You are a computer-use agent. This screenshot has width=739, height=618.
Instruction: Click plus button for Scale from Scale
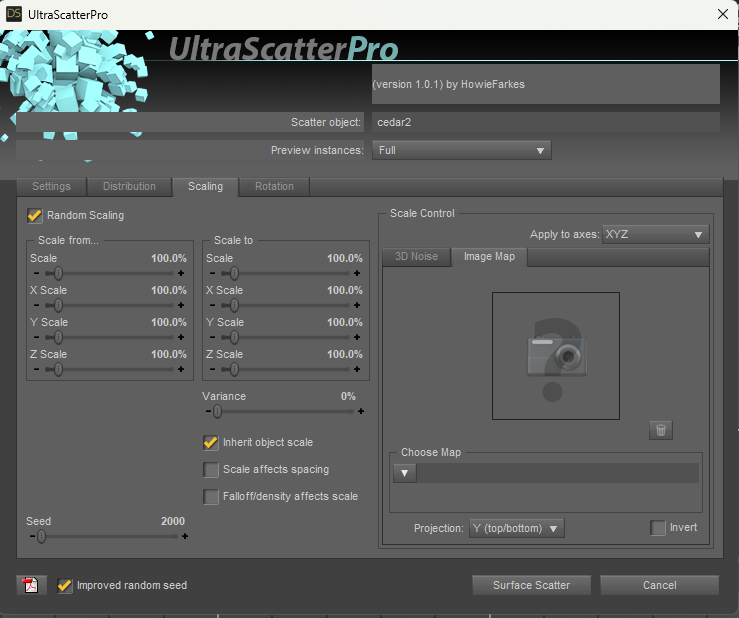181,273
